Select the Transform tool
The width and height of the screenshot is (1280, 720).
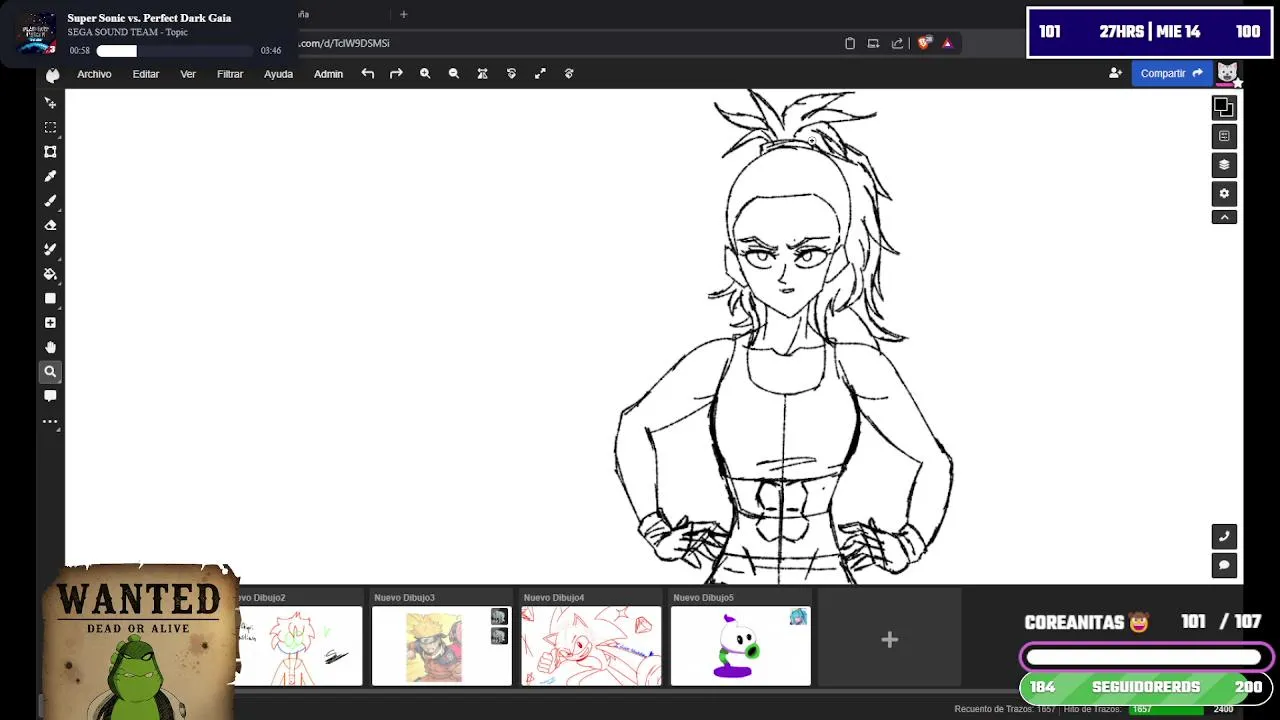pos(50,152)
